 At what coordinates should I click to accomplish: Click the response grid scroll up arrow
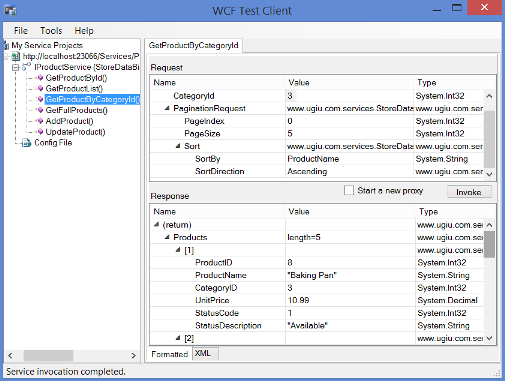pyautogui.click(x=489, y=225)
